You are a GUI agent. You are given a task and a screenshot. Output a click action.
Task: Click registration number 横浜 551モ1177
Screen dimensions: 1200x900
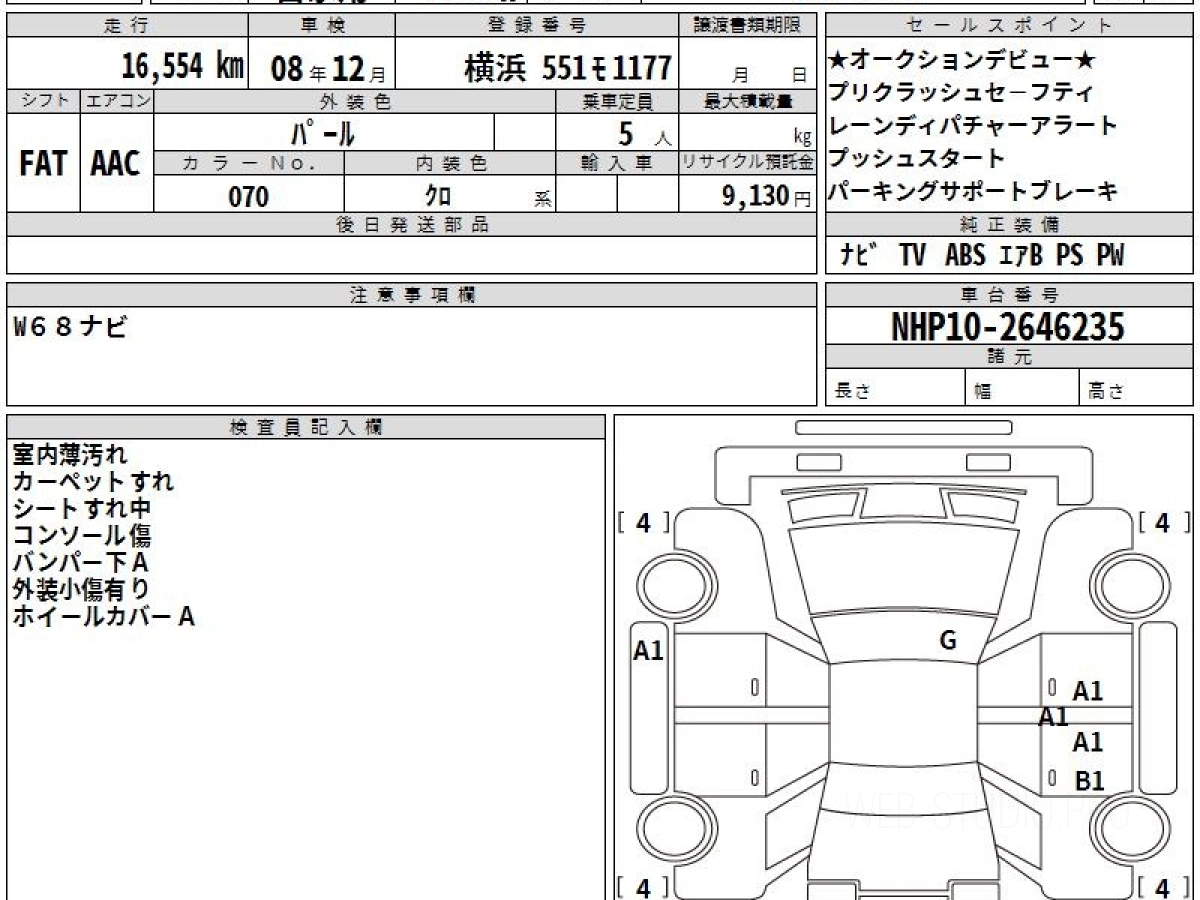click(x=567, y=68)
